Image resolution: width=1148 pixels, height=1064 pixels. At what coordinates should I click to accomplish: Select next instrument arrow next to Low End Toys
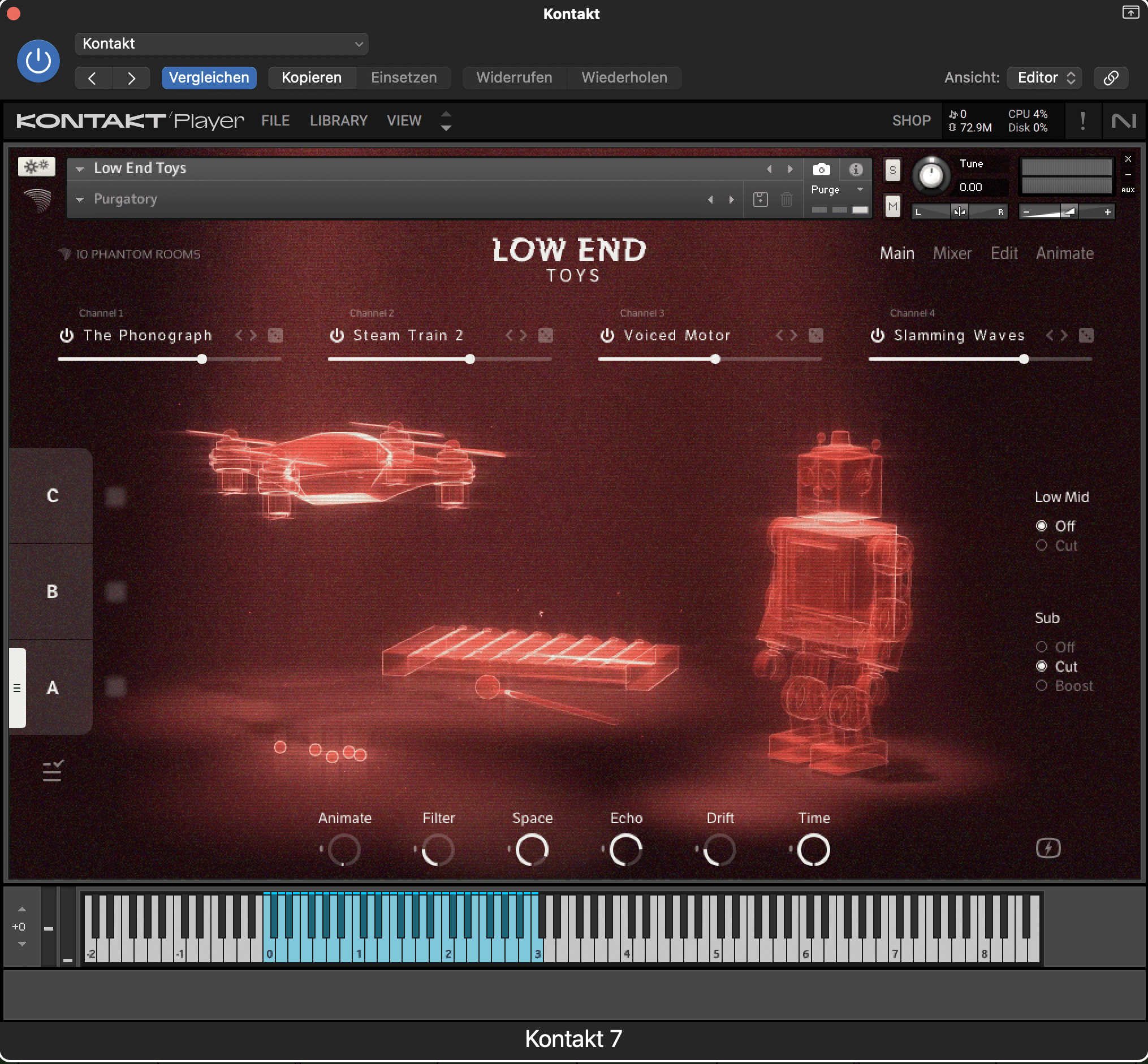pos(790,168)
